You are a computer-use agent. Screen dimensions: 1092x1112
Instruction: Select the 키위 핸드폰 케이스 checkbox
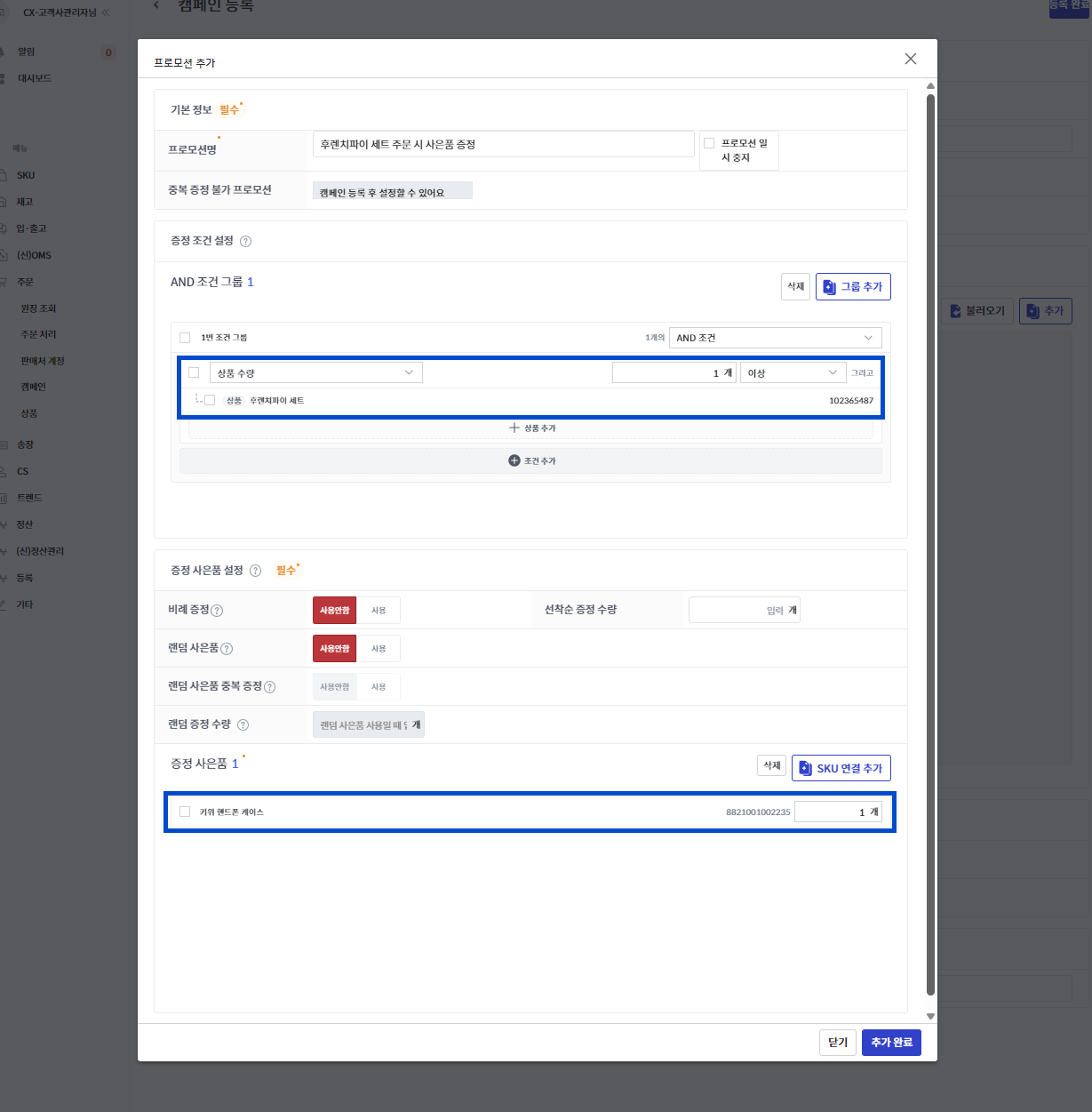point(185,812)
